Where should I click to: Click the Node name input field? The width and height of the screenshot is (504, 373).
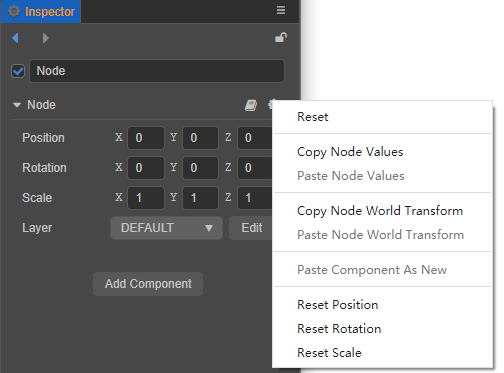(x=157, y=71)
